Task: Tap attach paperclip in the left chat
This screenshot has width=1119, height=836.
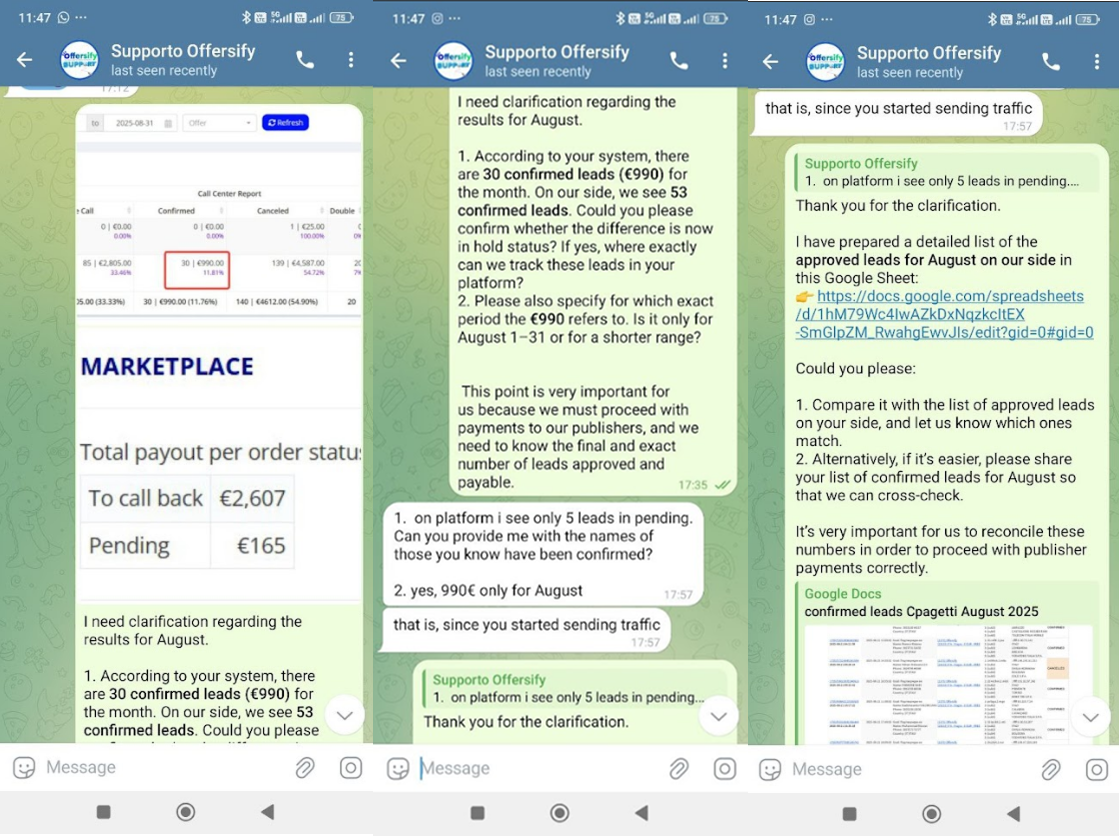Action: pos(305,767)
